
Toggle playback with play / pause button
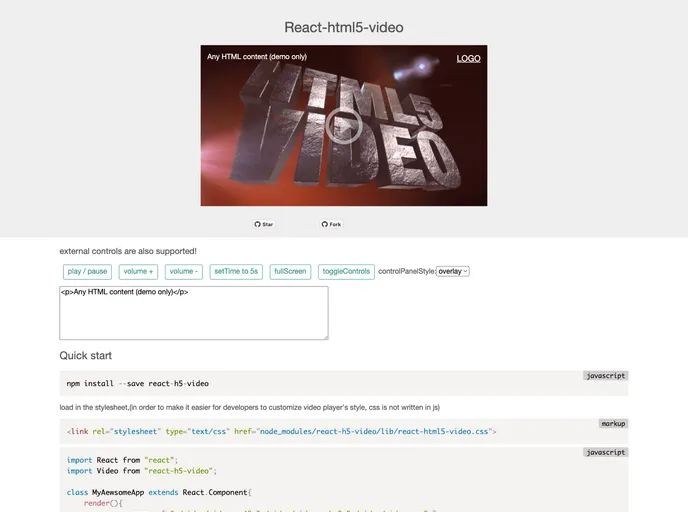87,272
